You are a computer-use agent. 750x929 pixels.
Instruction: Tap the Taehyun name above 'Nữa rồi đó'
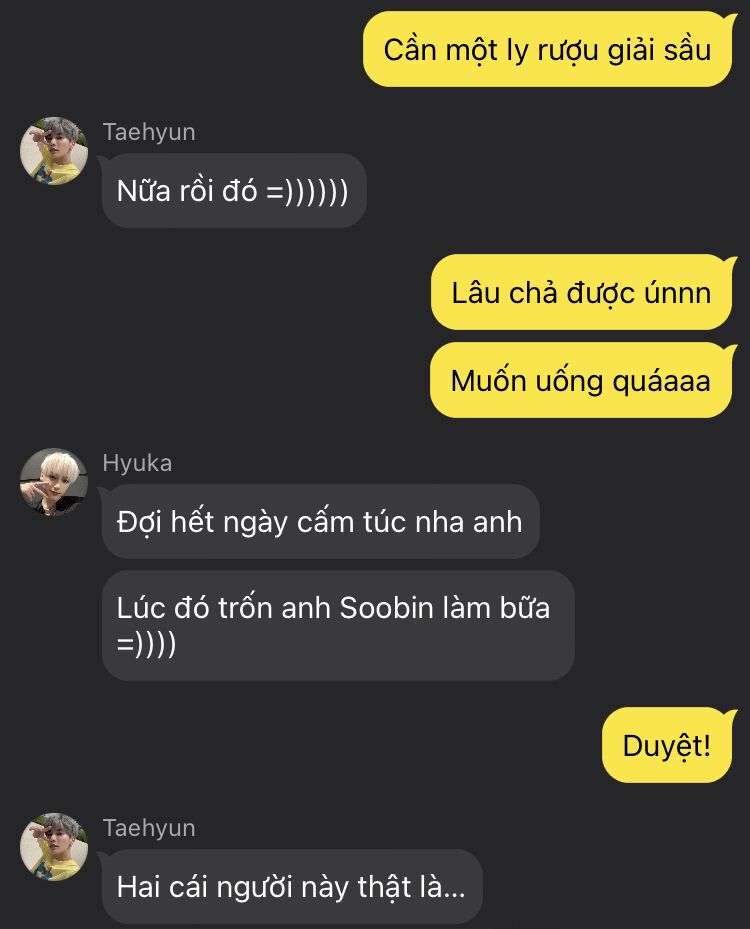[149, 132]
